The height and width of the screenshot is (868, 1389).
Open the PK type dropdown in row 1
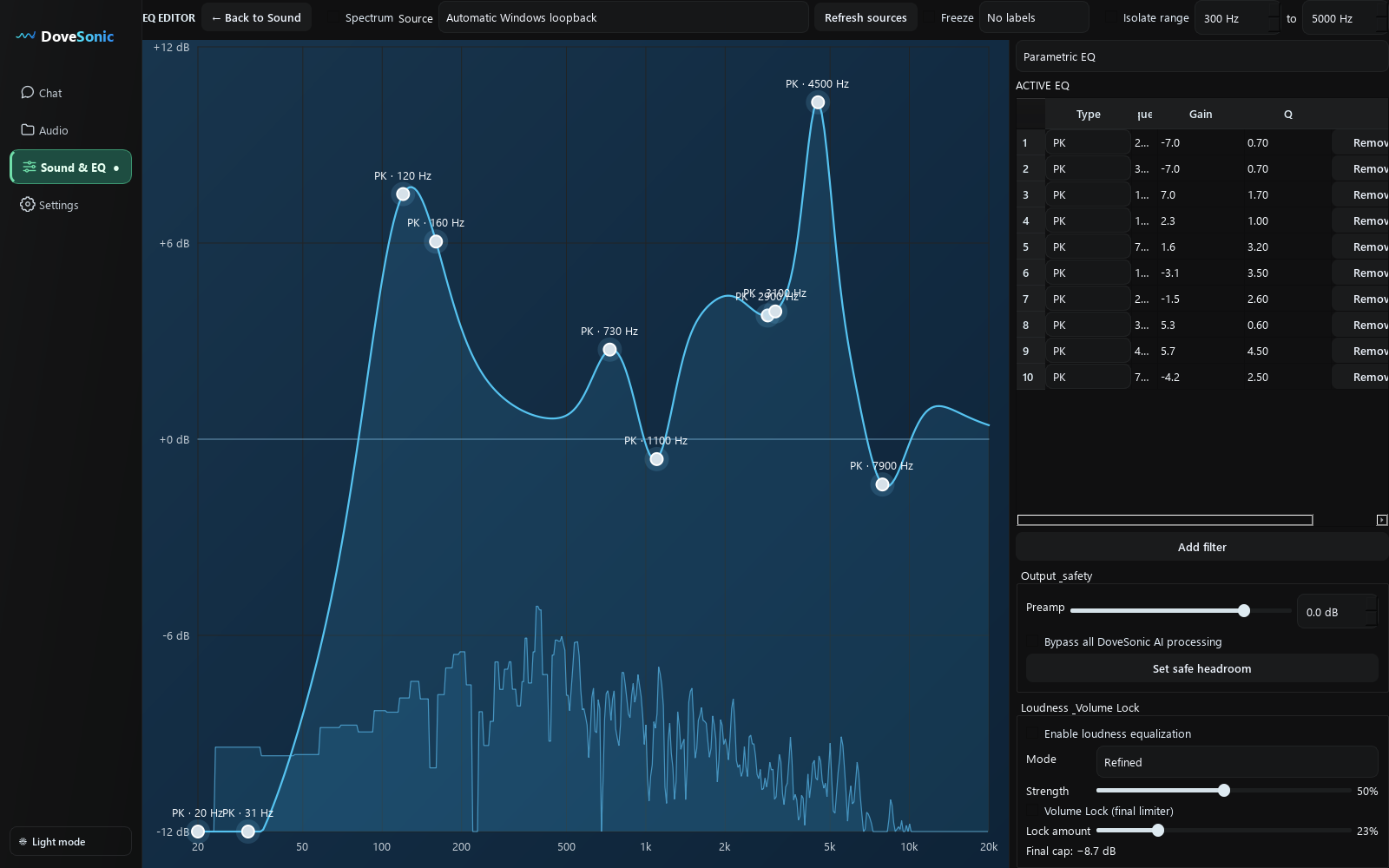click(1087, 143)
